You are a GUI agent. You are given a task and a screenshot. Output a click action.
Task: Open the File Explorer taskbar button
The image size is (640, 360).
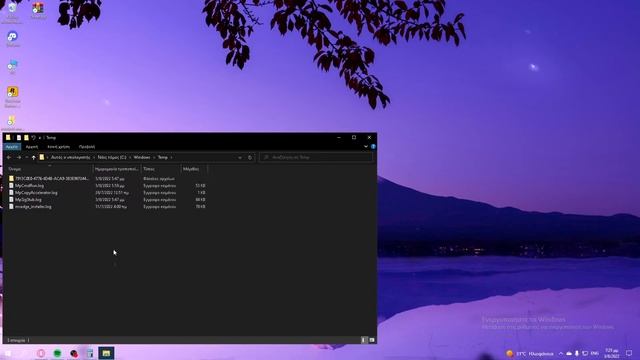coord(106,353)
